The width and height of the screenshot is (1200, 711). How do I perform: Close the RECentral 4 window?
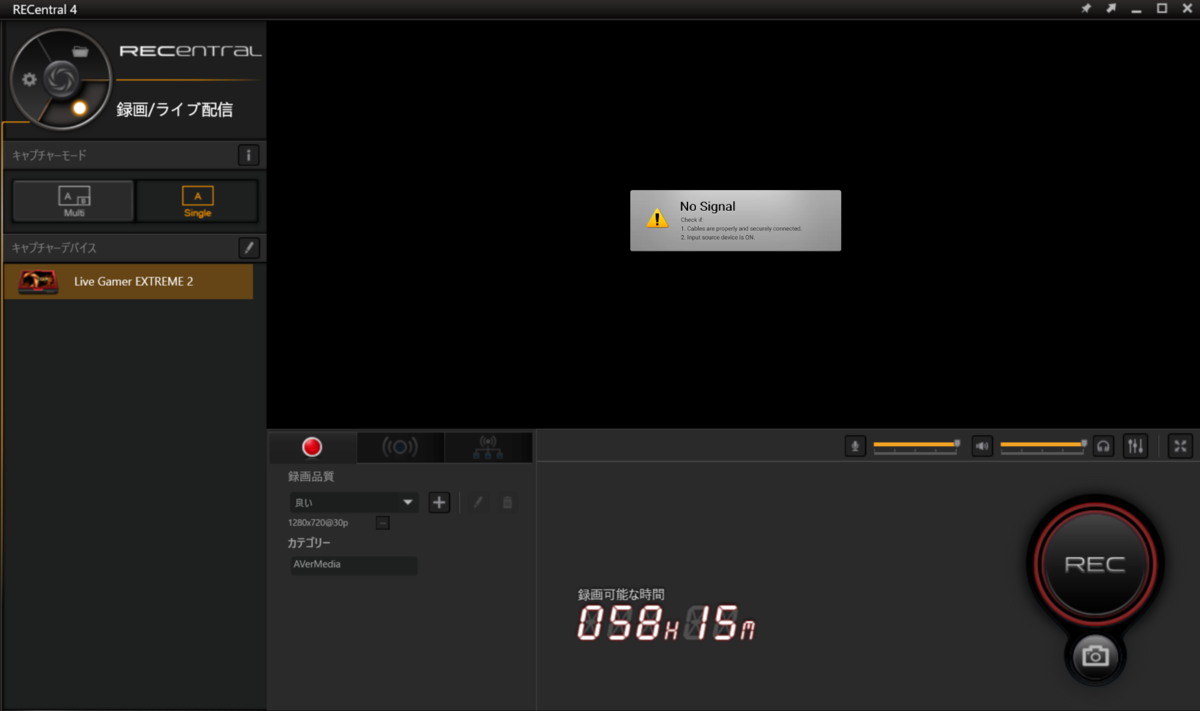tap(1187, 8)
